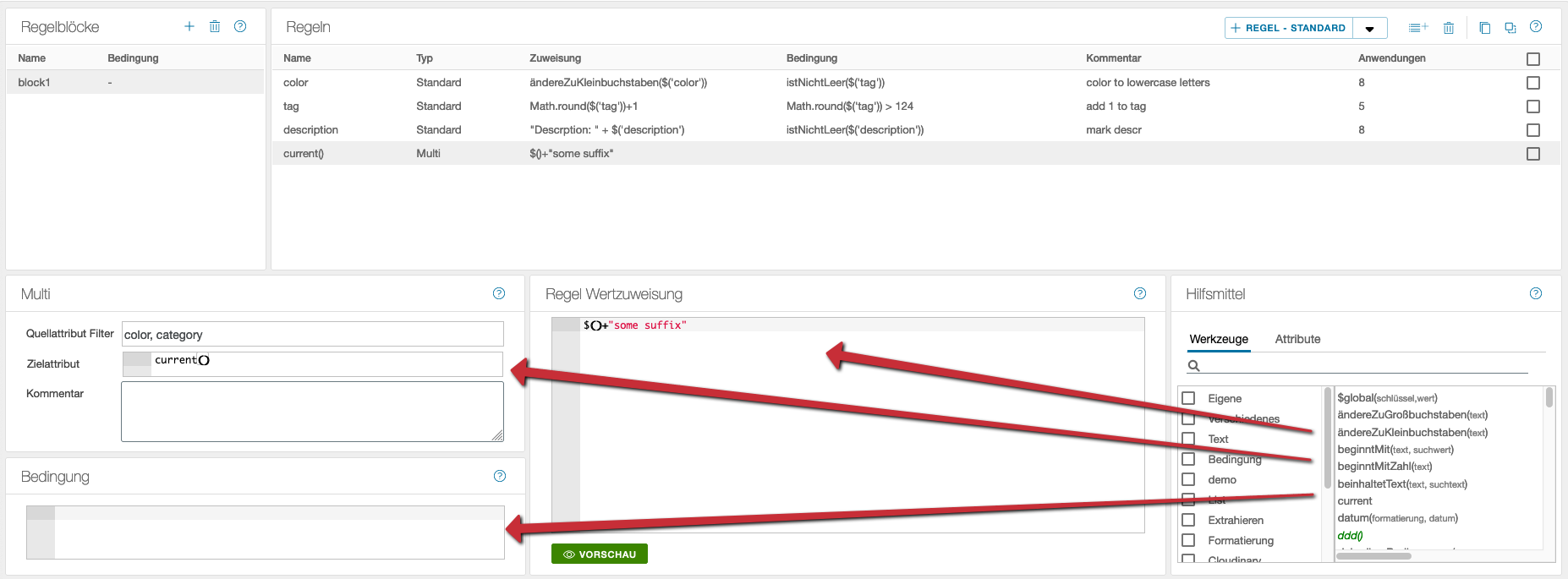Open the Regel type dropdown arrow
The width and height of the screenshot is (1568, 579).
point(1369,29)
